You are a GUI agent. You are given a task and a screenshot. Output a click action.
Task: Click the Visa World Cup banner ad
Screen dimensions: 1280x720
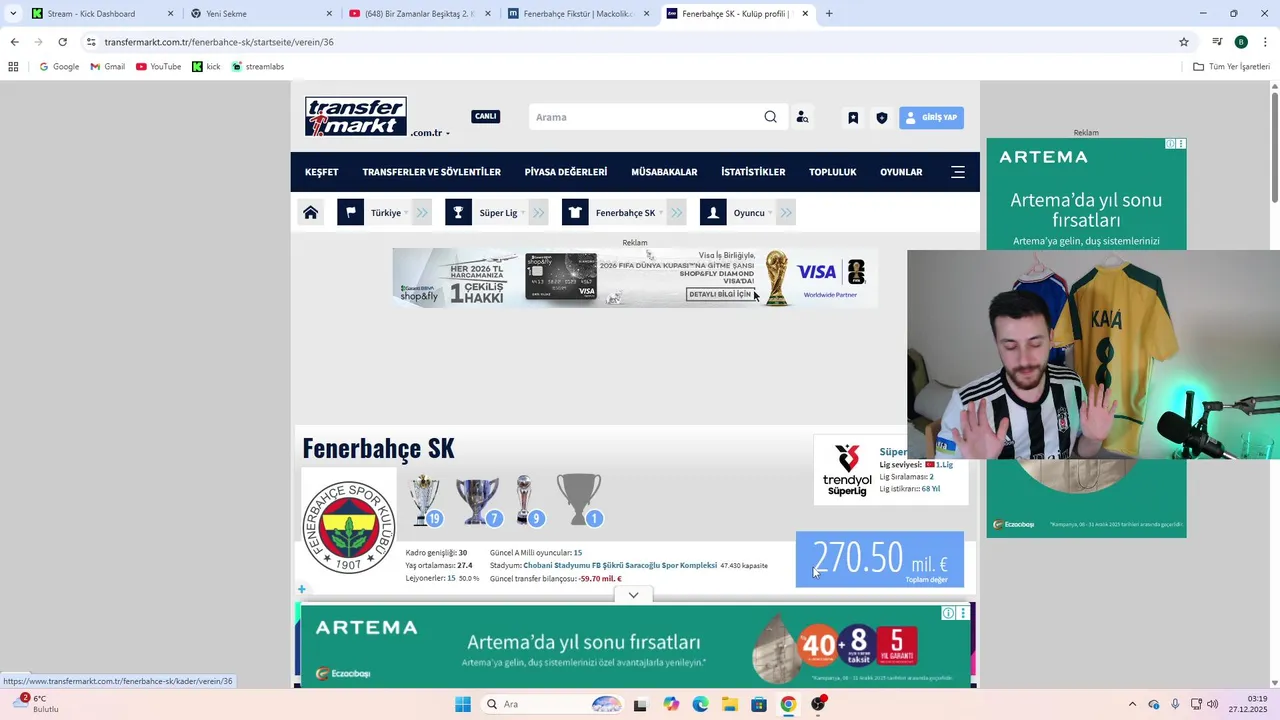pos(634,277)
